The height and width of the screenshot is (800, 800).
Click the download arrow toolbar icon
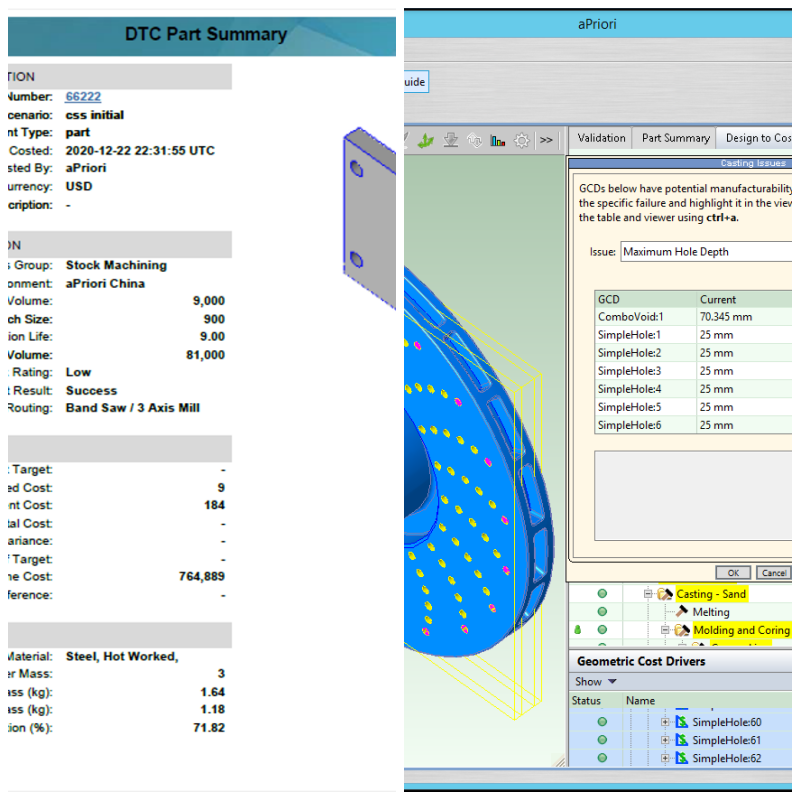coord(451,140)
